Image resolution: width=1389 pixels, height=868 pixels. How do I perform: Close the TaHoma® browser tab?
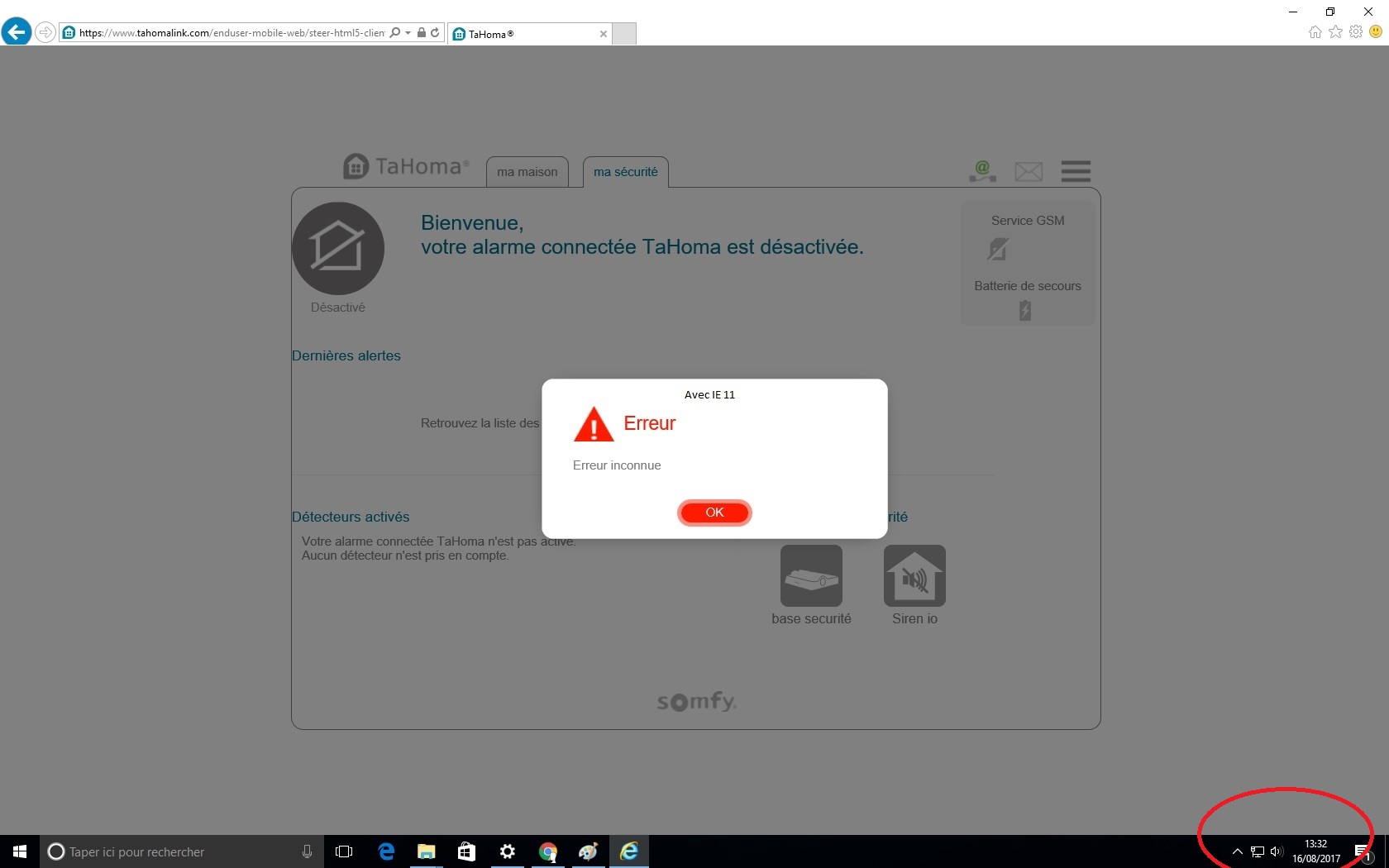click(x=604, y=34)
